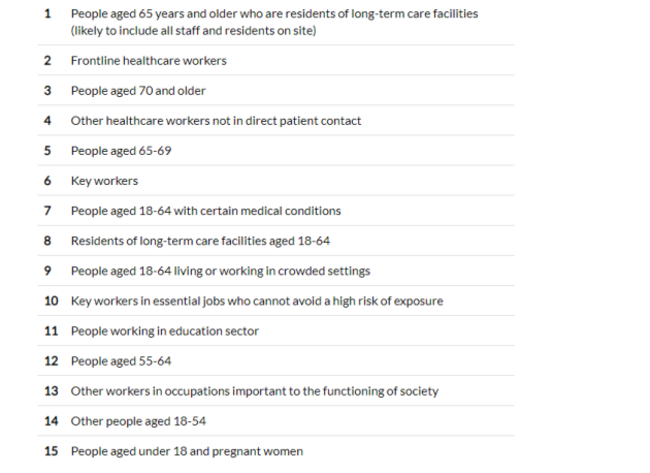This screenshot has width=650, height=473.
Task: Click the parenthetical note about staff and residents
Action: 193,31
